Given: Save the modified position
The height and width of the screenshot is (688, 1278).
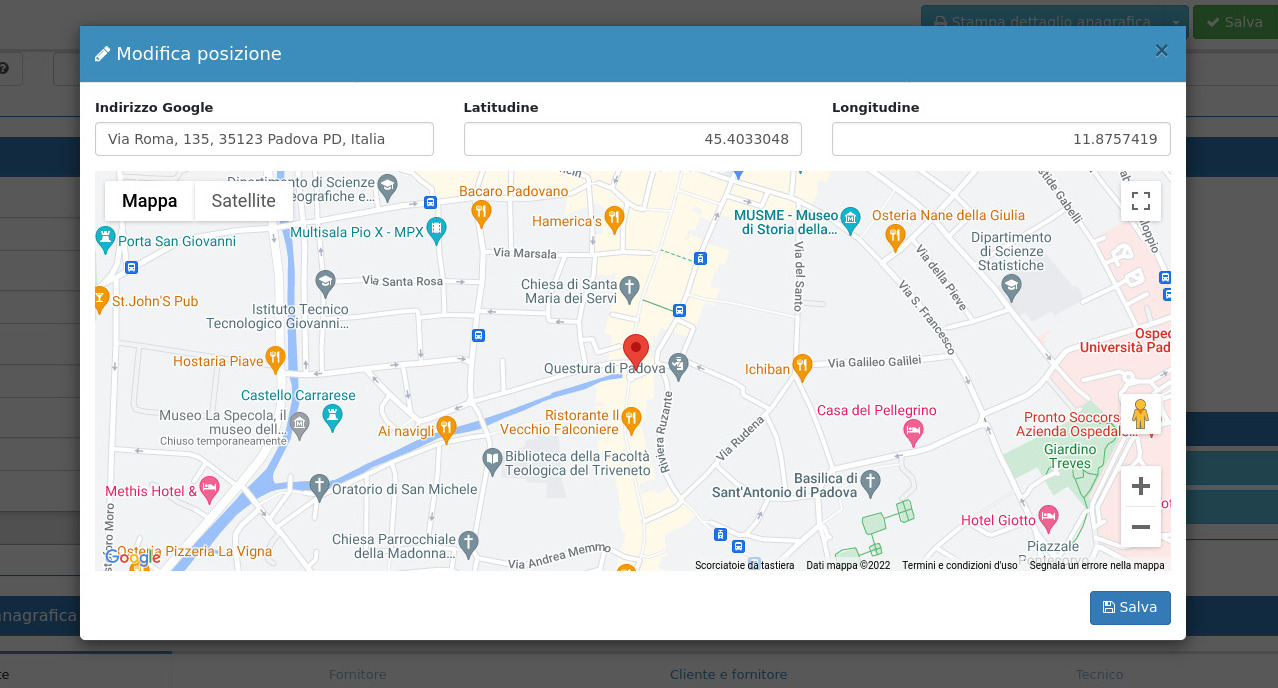Looking at the screenshot, I should (1129, 607).
